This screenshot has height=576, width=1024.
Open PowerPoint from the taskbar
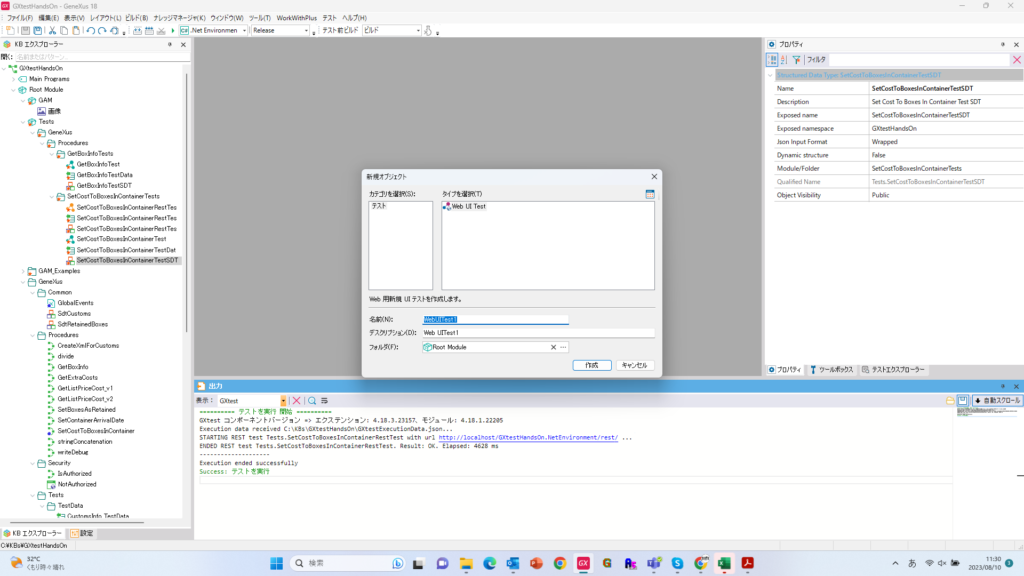click(536, 563)
